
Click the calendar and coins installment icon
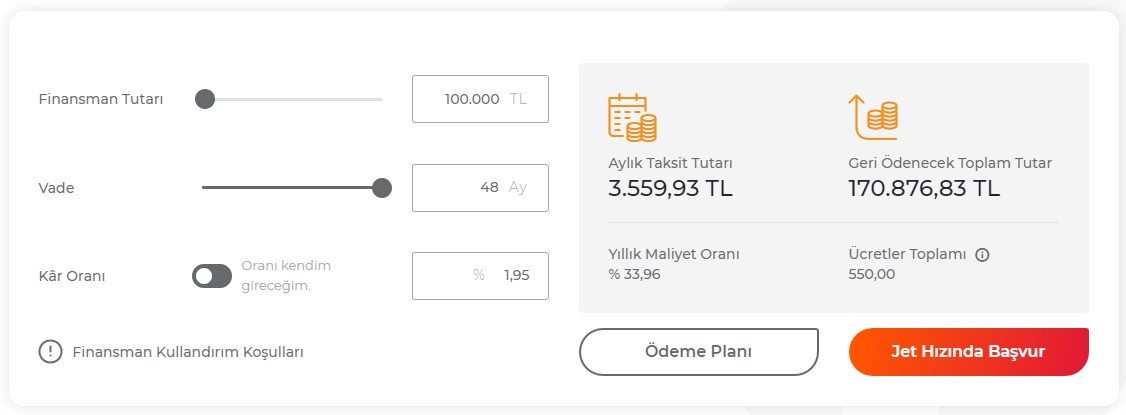coord(632,117)
